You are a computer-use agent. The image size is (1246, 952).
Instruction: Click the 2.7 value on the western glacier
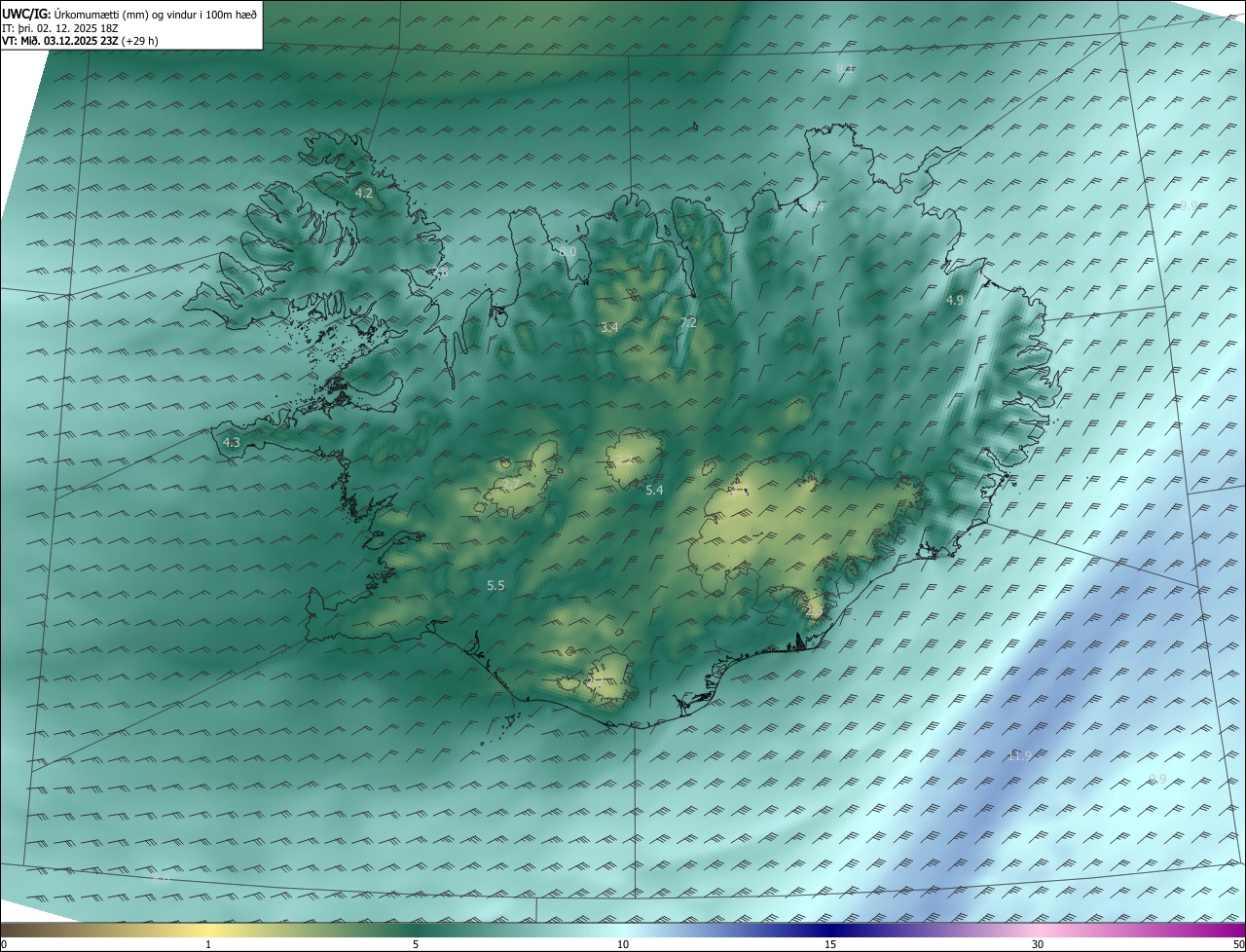pyautogui.click(x=510, y=484)
